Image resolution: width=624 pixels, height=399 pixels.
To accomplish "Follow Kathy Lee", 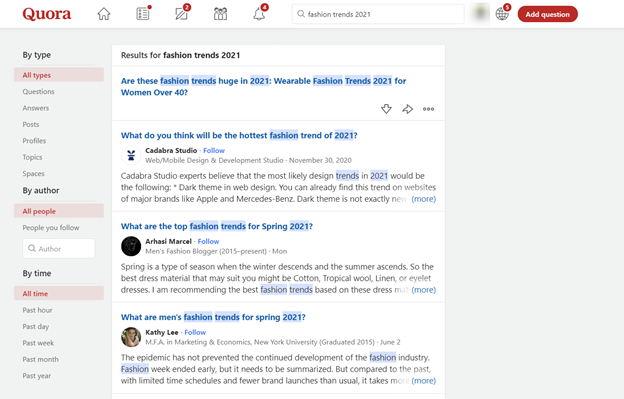I will click(x=195, y=332).
